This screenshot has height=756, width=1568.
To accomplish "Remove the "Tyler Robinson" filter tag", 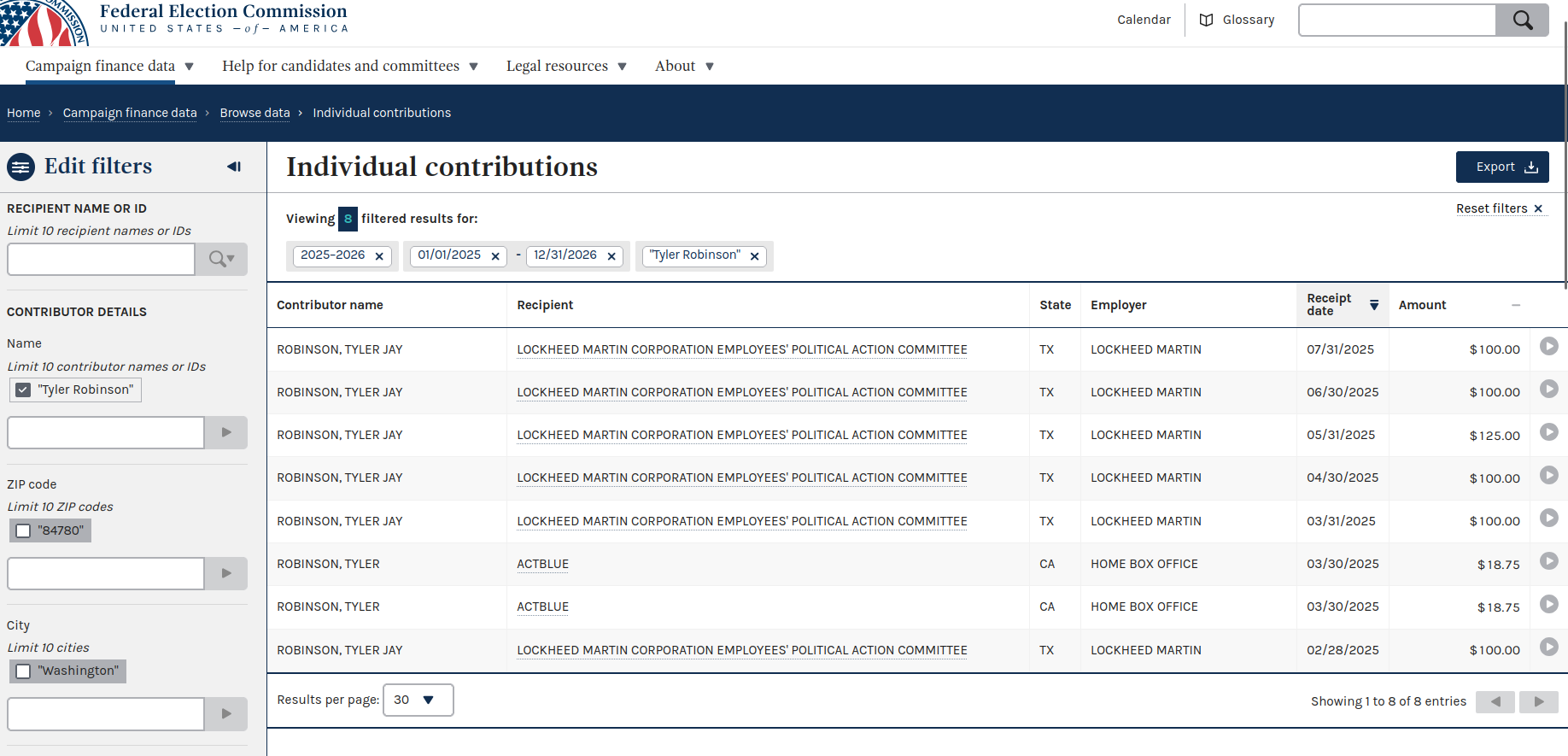I will (754, 256).
